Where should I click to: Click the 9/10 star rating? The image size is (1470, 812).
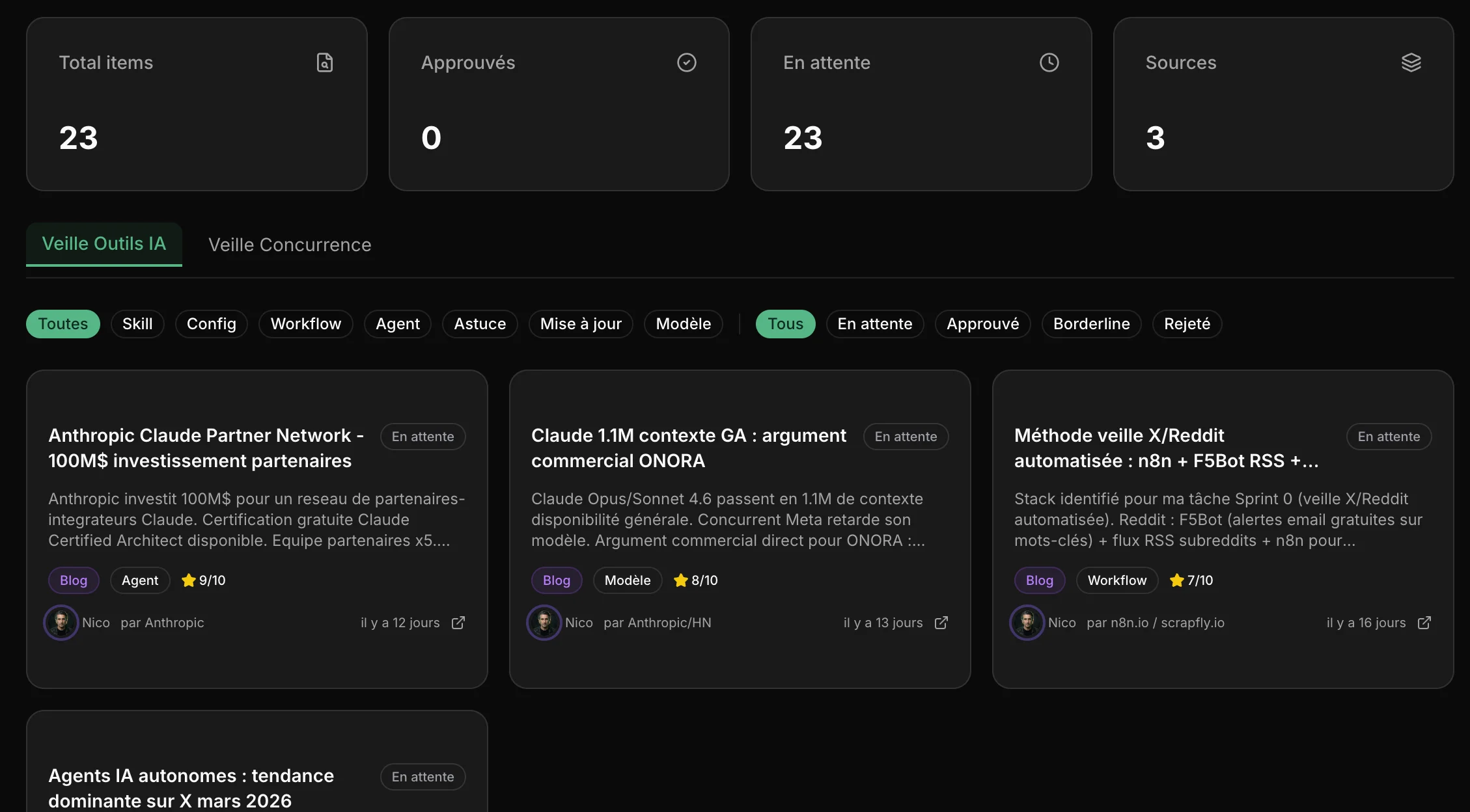pos(204,580)
